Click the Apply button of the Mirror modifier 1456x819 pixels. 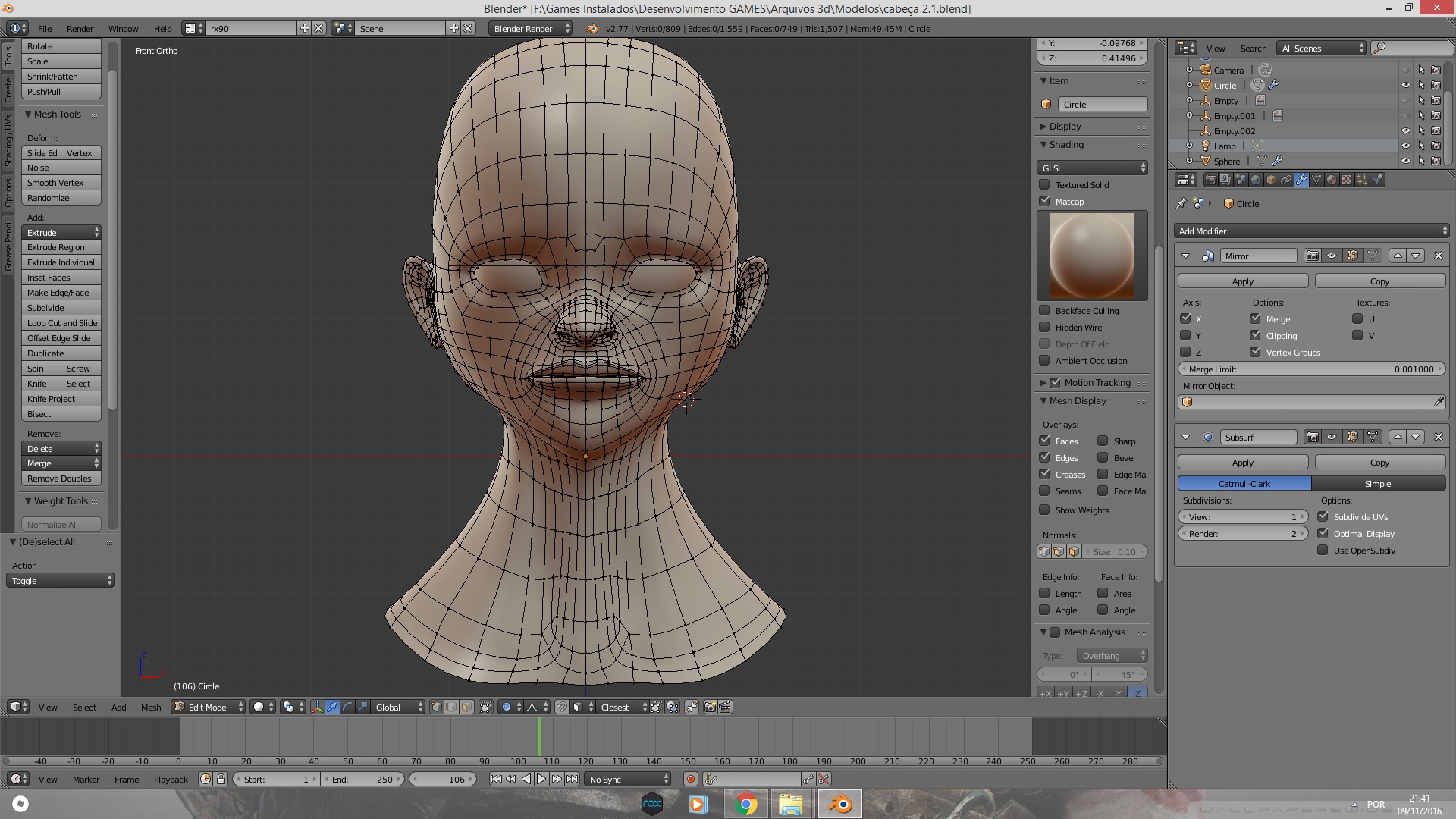point(1243,281)
